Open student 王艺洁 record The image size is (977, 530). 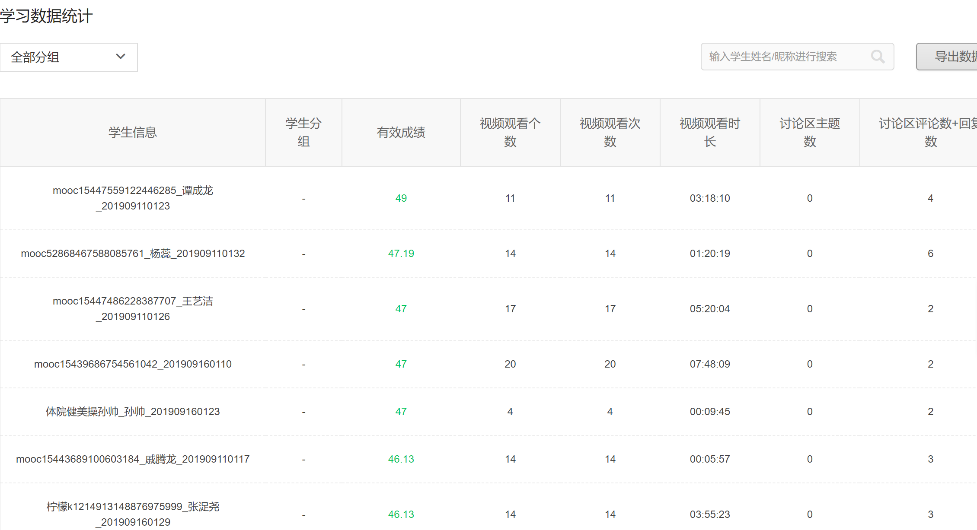click(133, 309)
